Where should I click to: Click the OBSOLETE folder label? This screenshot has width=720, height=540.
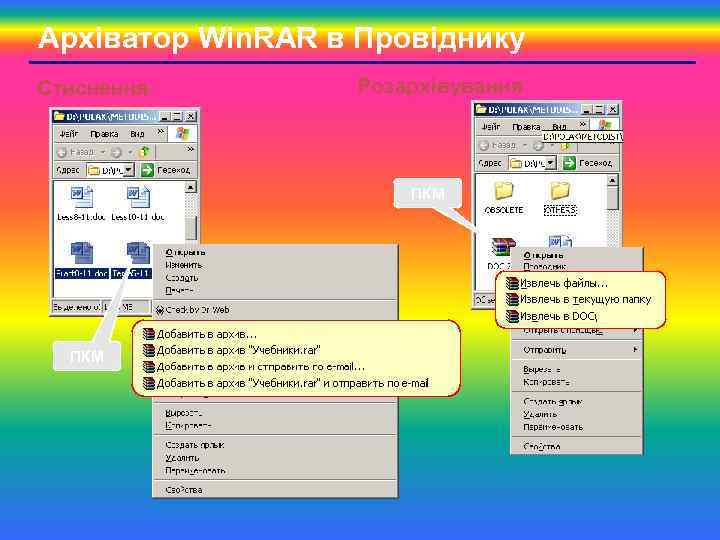(x=504, y=210)
